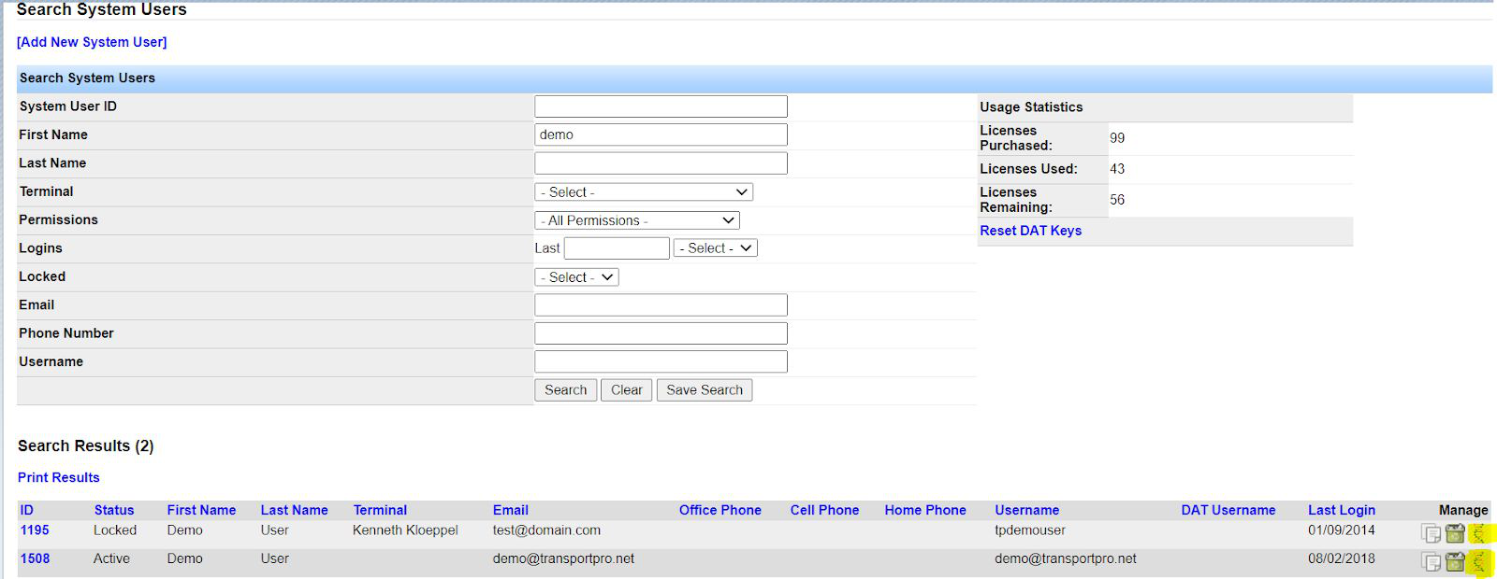Viewport: 1497px width, 579px height.
Task: Sort by DAT Username column header
Action: click(x=1228, y=510)
